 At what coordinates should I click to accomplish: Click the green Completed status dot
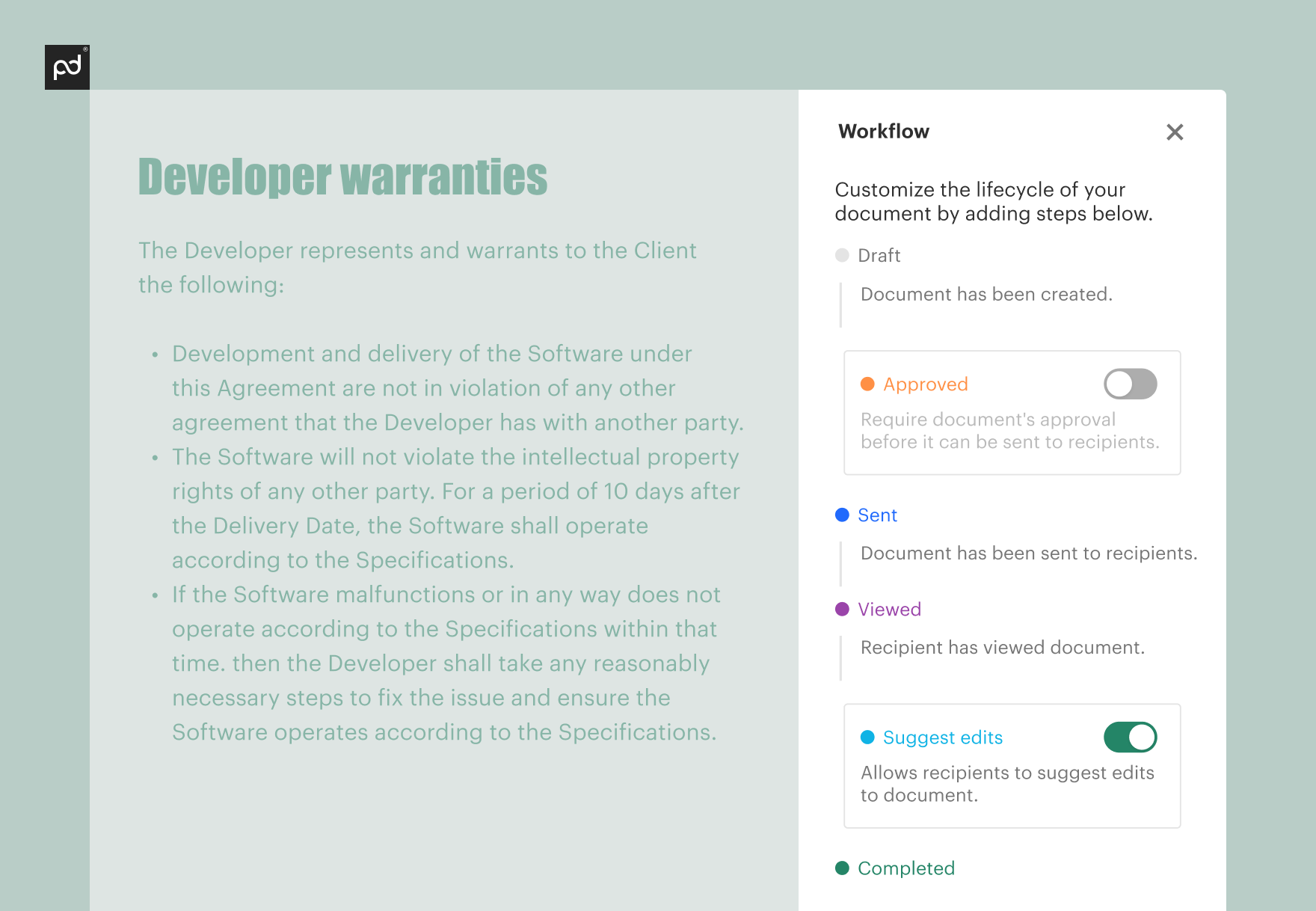pos(842,868)
